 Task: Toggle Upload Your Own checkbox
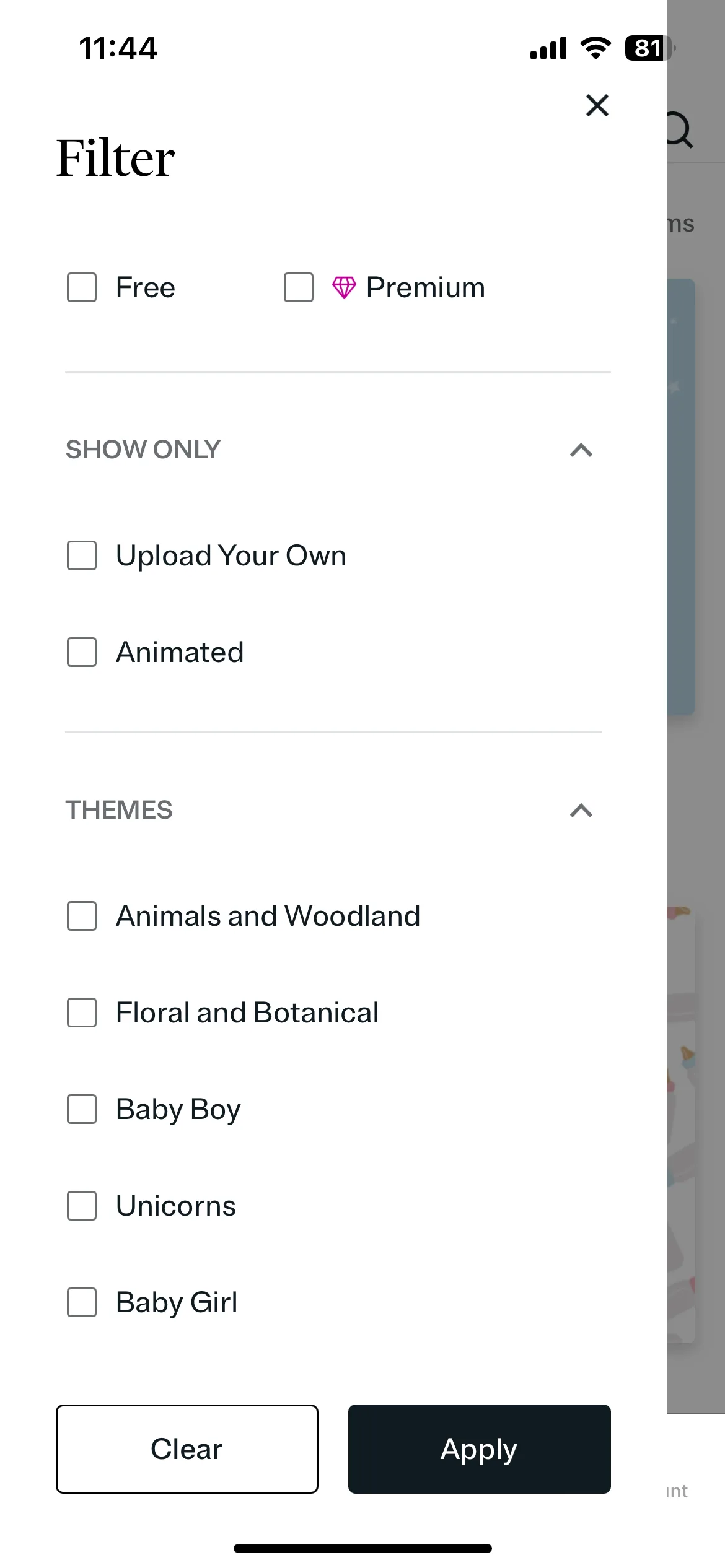82,555
